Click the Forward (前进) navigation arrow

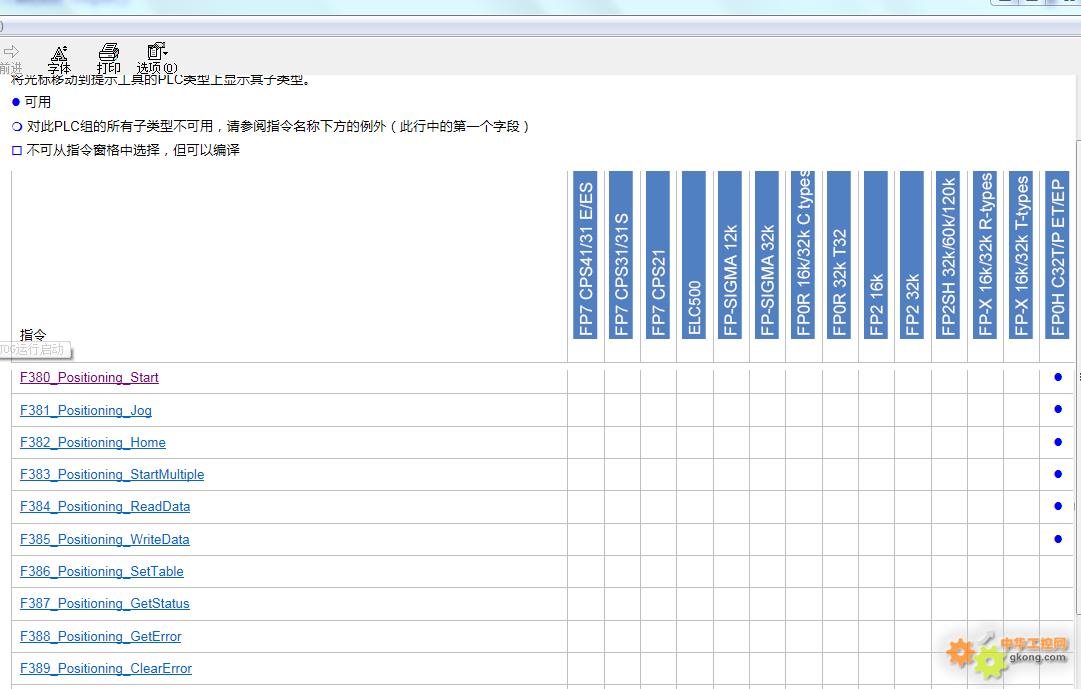click(10, 58)
